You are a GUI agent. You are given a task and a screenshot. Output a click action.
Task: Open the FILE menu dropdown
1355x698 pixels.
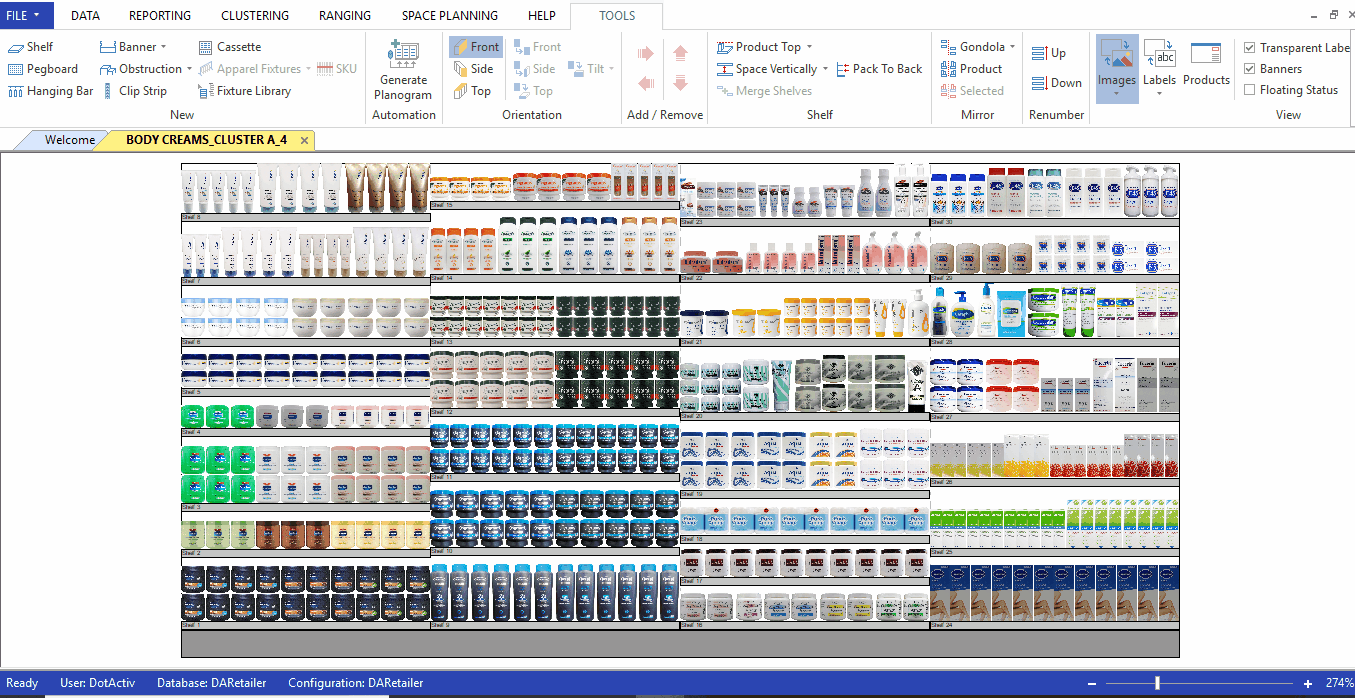click(25, 15)
